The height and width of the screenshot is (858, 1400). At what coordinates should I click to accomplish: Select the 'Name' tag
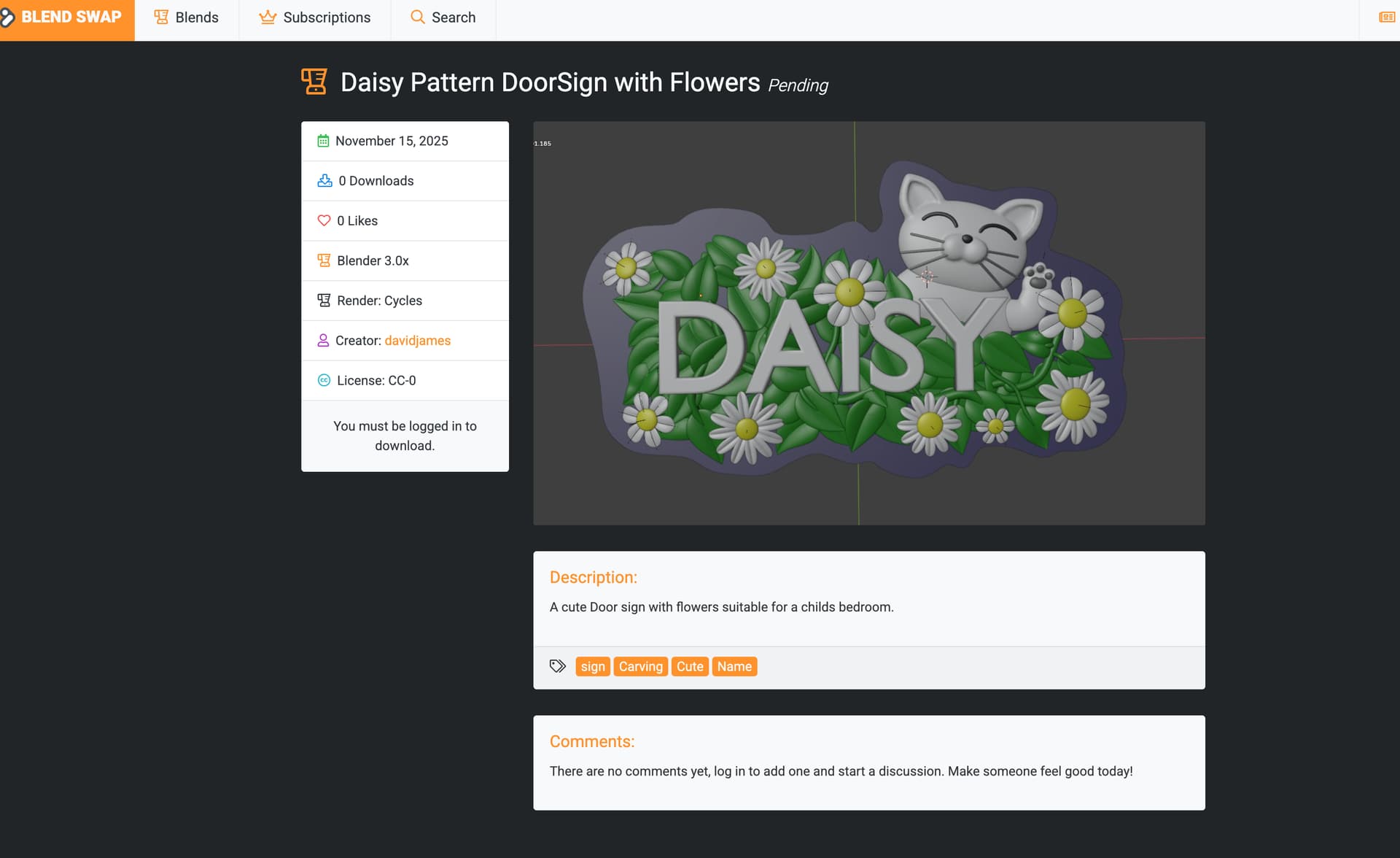734,666
